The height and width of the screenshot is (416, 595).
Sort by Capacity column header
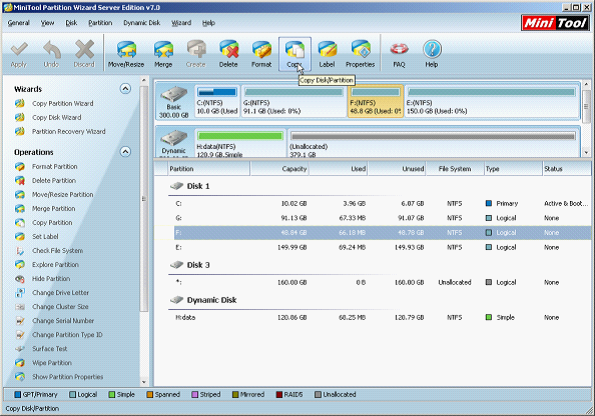click(x=280, y=169)
